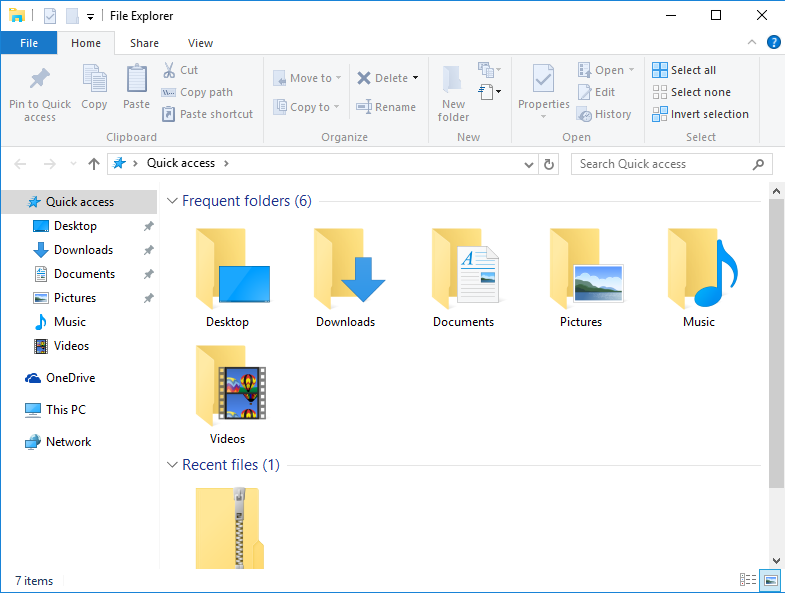Open the Easy access dropdown
This screenshot has height=593, width=785.
[490, 92]
